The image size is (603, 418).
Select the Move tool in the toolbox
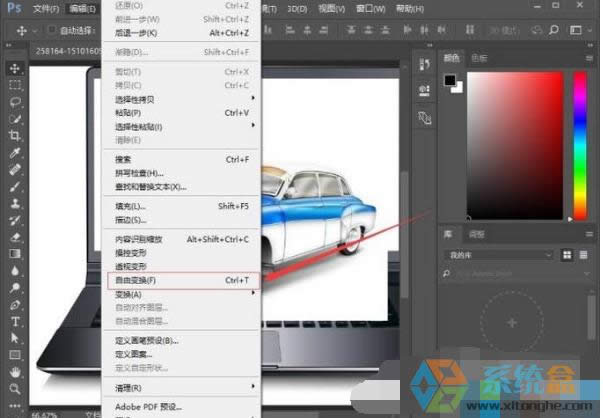click(16, 68)
